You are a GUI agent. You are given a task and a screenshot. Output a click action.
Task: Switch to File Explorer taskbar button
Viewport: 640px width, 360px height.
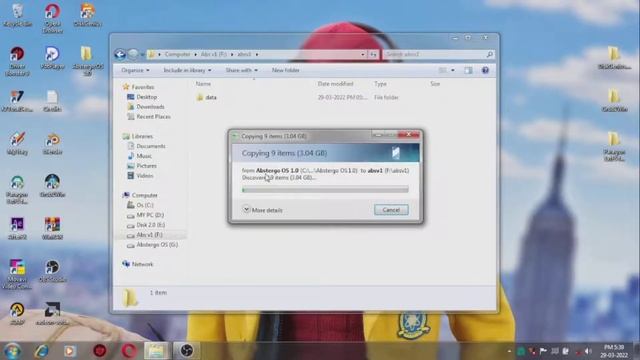[156, 351]
